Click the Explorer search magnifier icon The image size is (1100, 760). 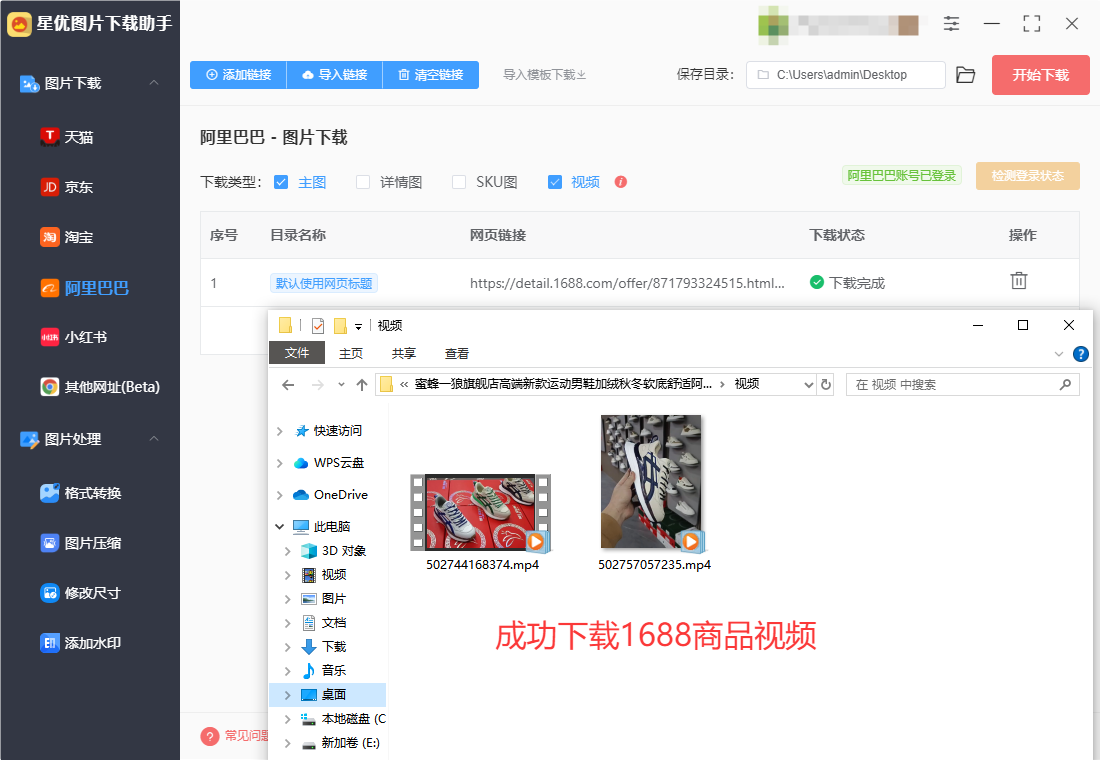pos(1065,385)
